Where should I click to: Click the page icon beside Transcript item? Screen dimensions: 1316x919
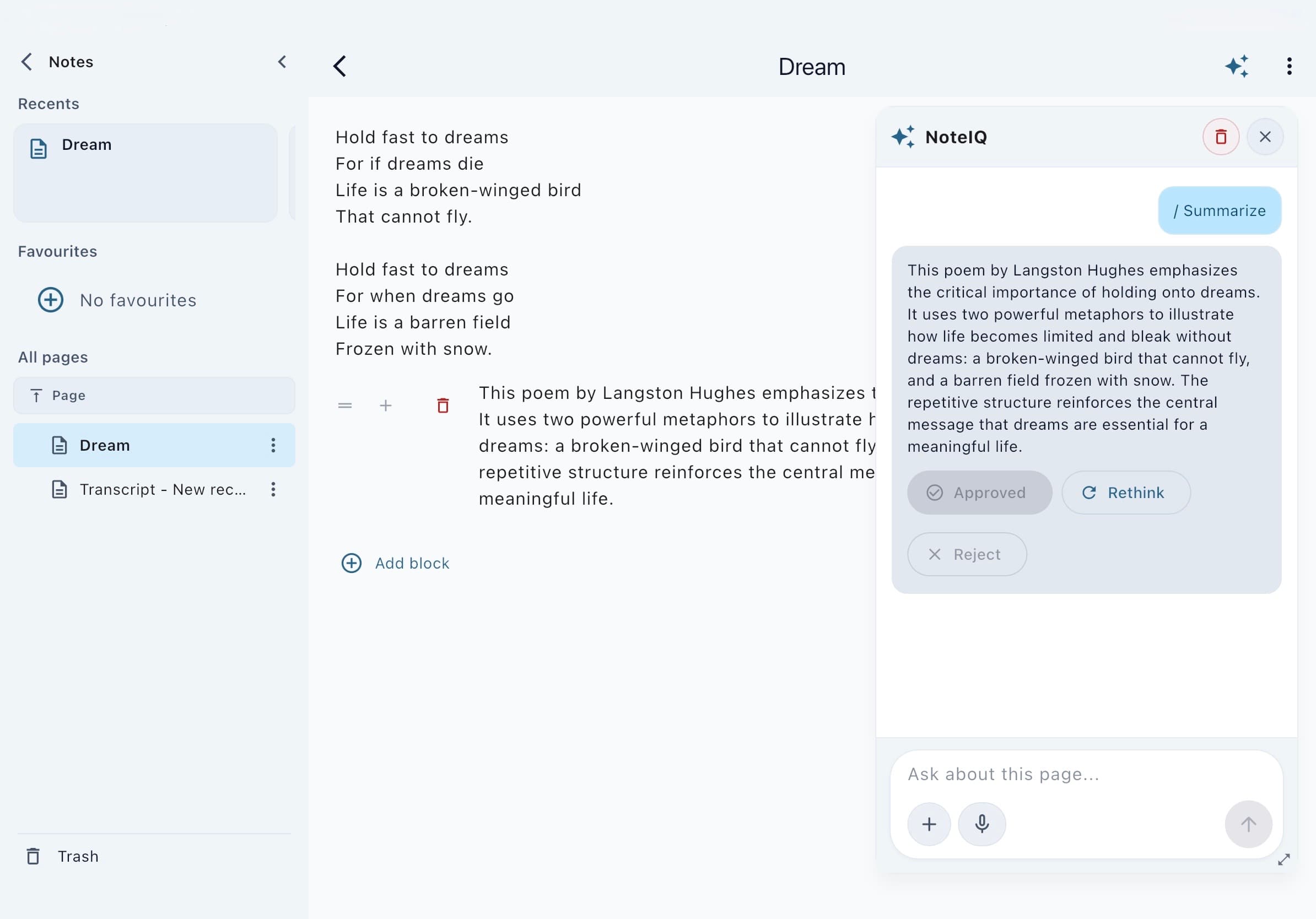pos(60,489)
